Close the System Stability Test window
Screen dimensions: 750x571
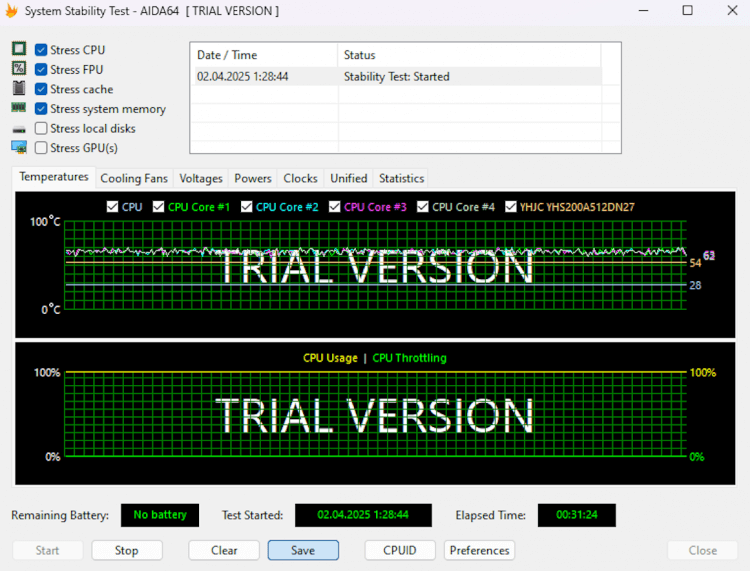point(732,11)
